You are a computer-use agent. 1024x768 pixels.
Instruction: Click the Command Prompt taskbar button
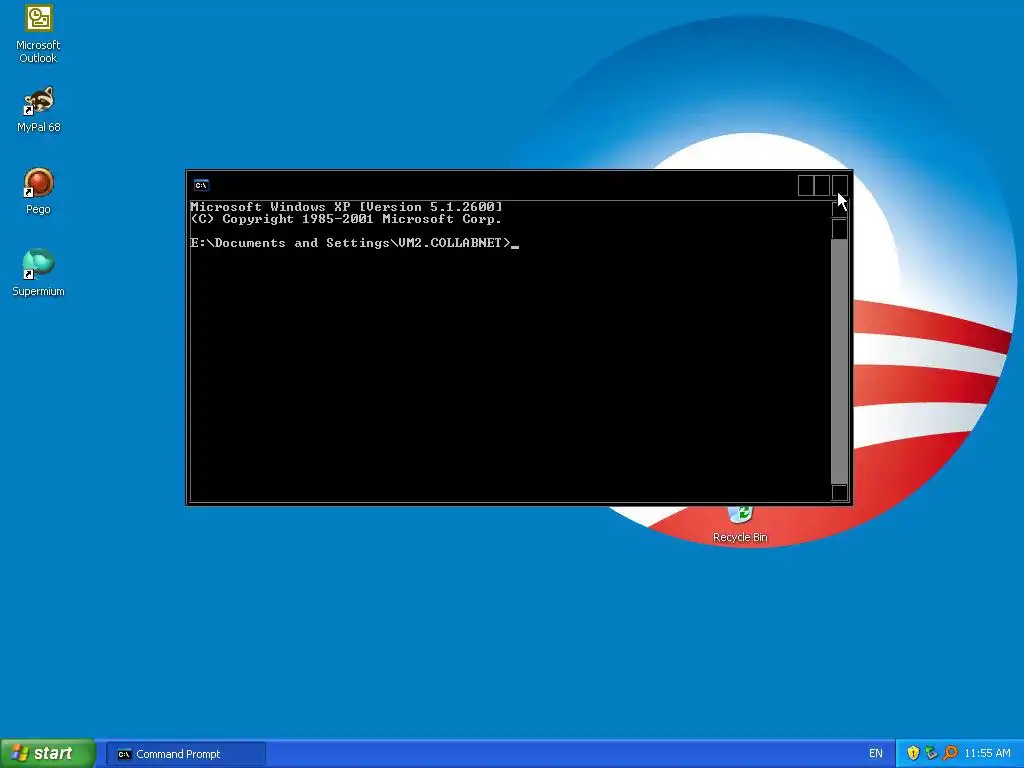[x=186, y=754]
